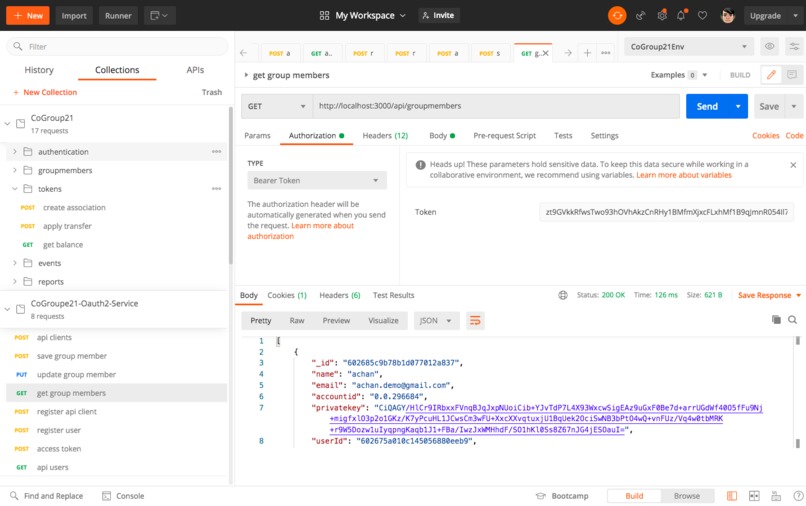Open the HTTP method GET dropdown
Image resolution: width=806 pixels, height=506 pixels.
point(276,106)
